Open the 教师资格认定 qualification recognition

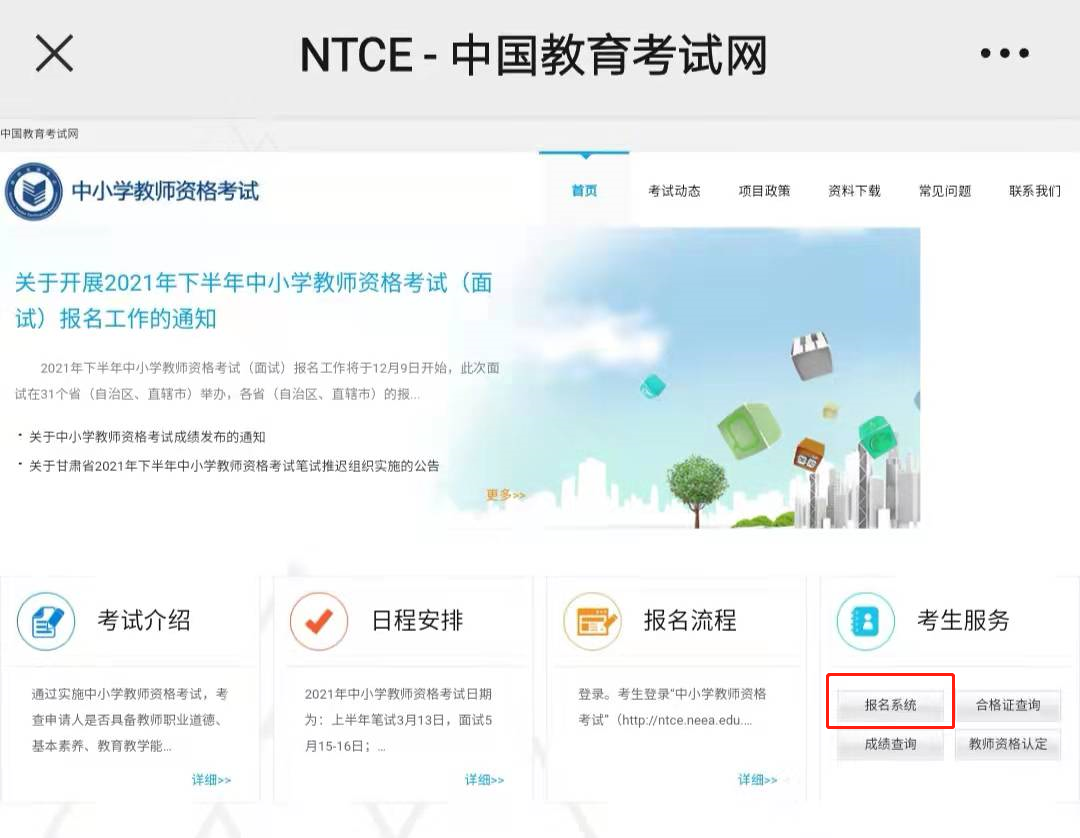point(1007,744)
